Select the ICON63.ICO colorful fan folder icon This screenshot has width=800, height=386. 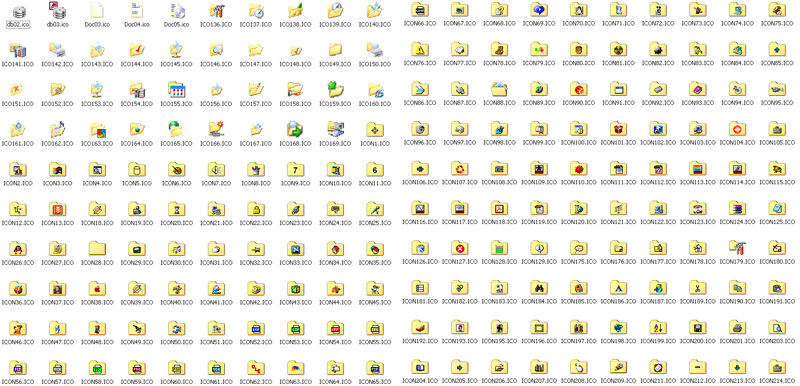pyautogui.click(x=296, y=367)
